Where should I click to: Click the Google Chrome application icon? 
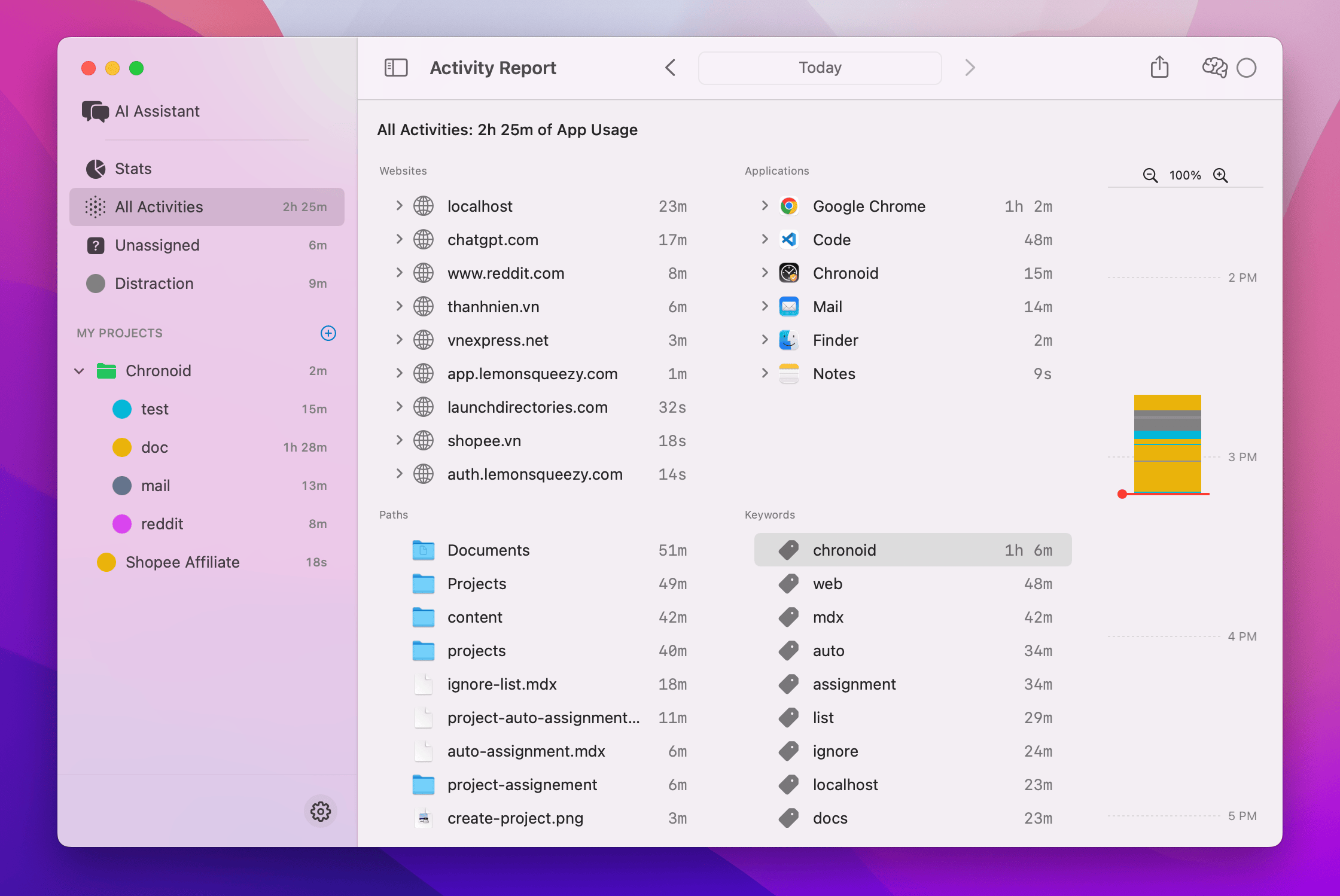(x=788, y=206)
